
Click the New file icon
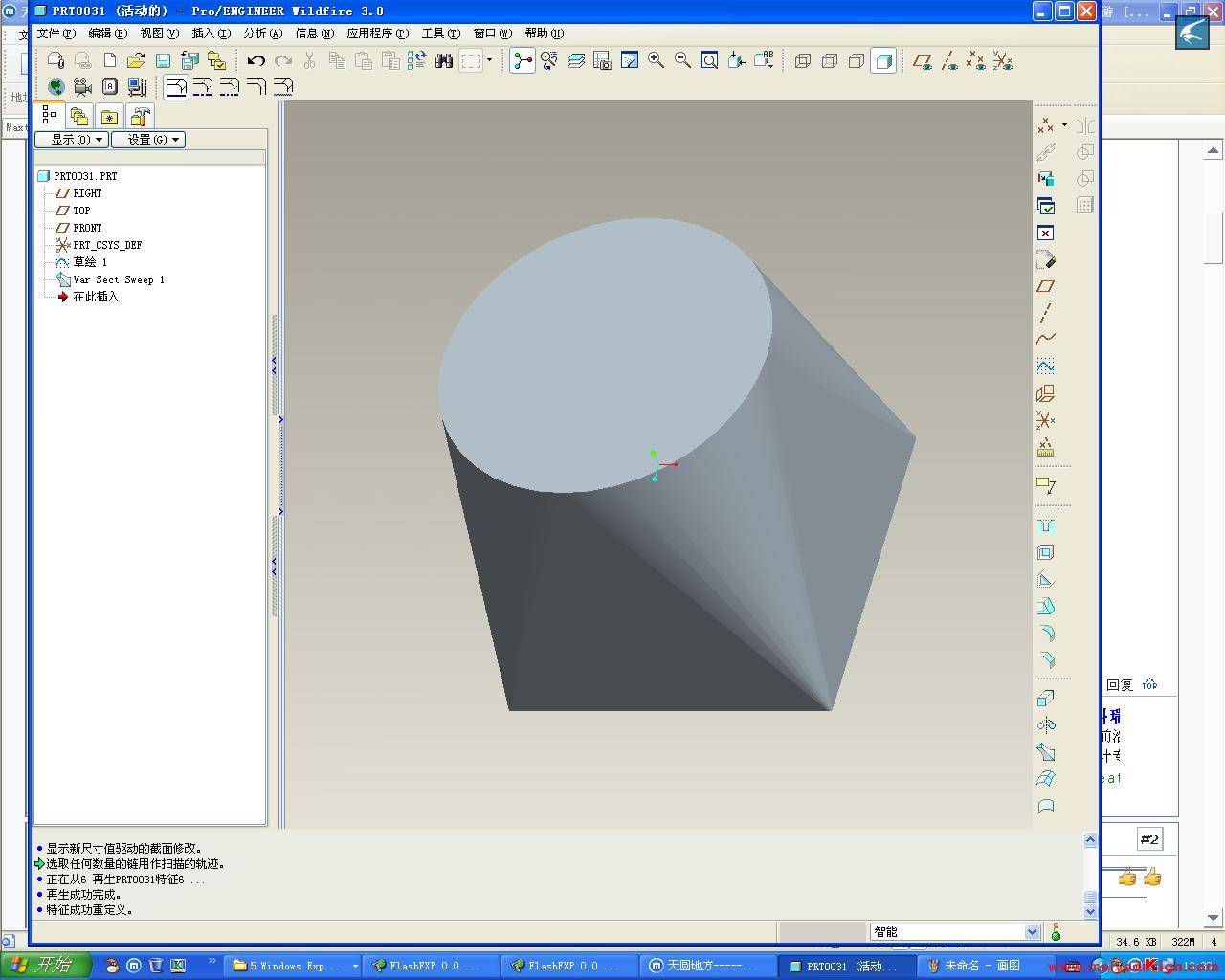[109, 60]
